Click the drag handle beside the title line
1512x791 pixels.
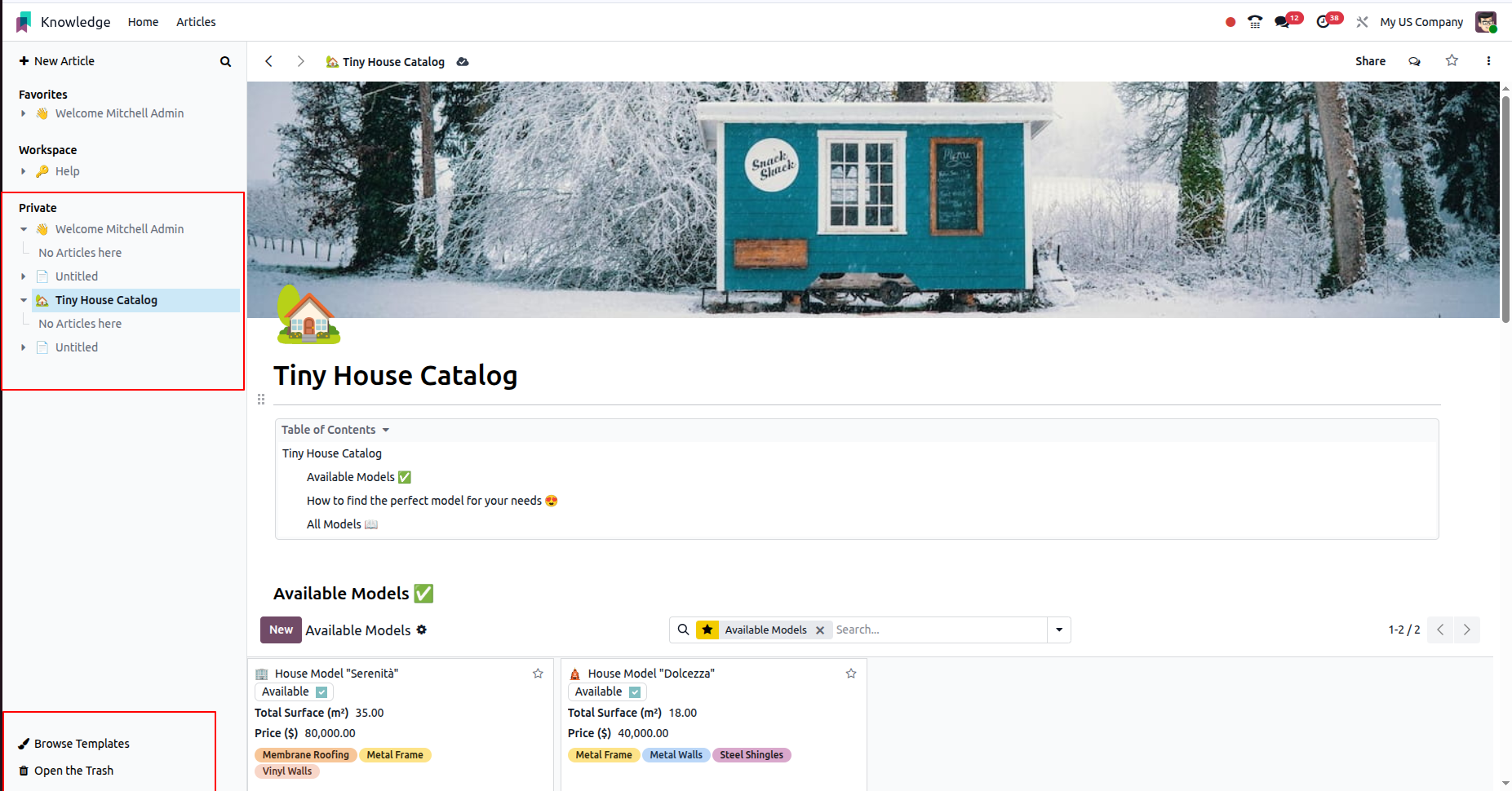pyautogui.click(x=261, y=399)
